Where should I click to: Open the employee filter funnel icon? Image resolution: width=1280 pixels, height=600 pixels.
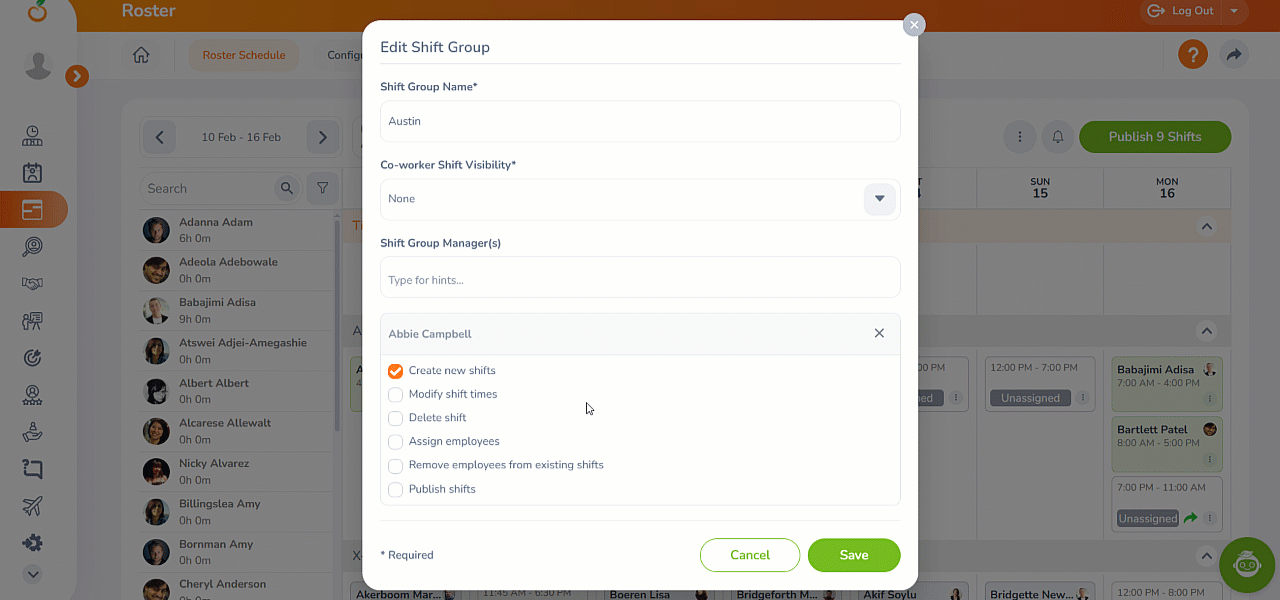point(323,188)
